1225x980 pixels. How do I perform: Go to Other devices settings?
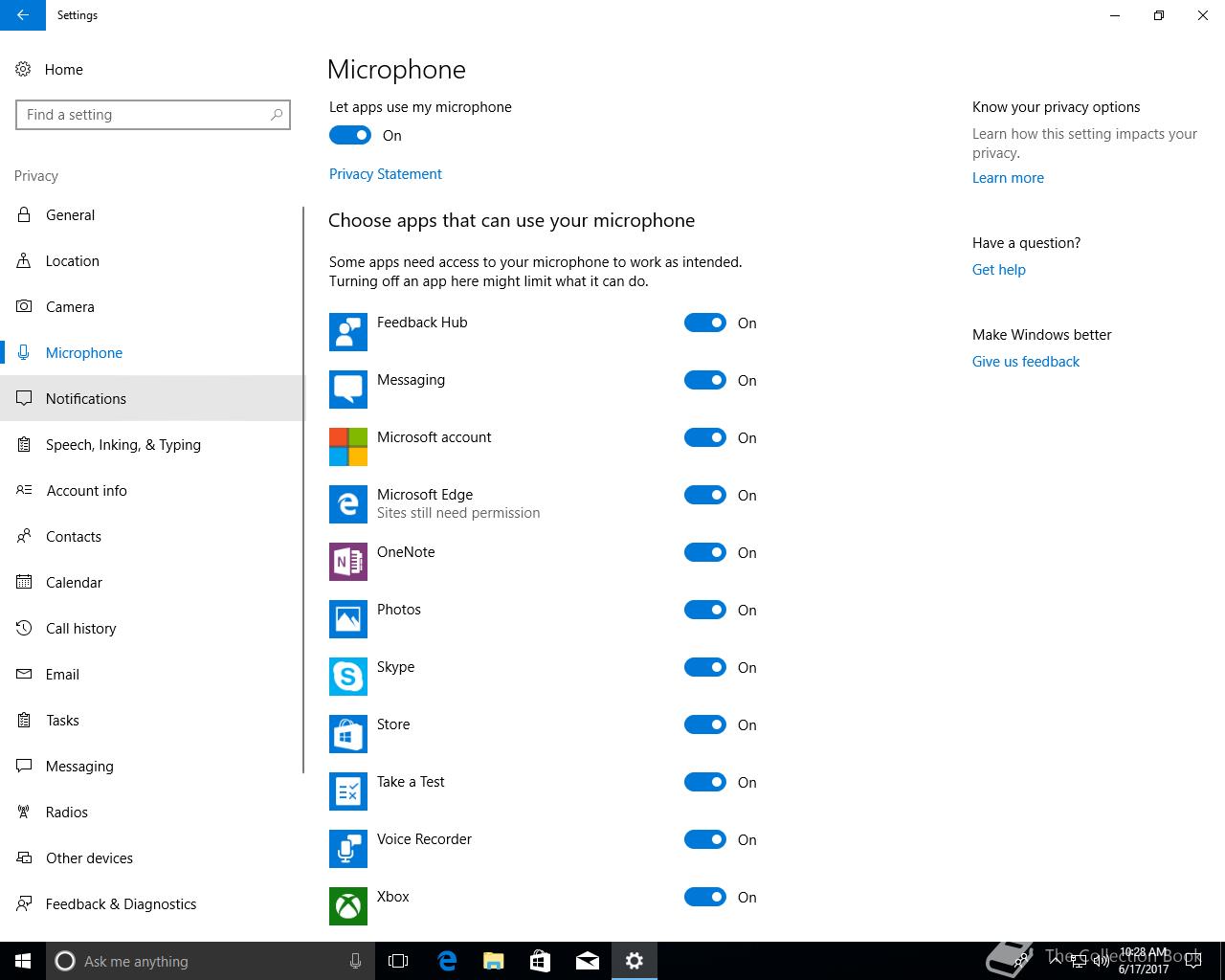tap(151, 857)
